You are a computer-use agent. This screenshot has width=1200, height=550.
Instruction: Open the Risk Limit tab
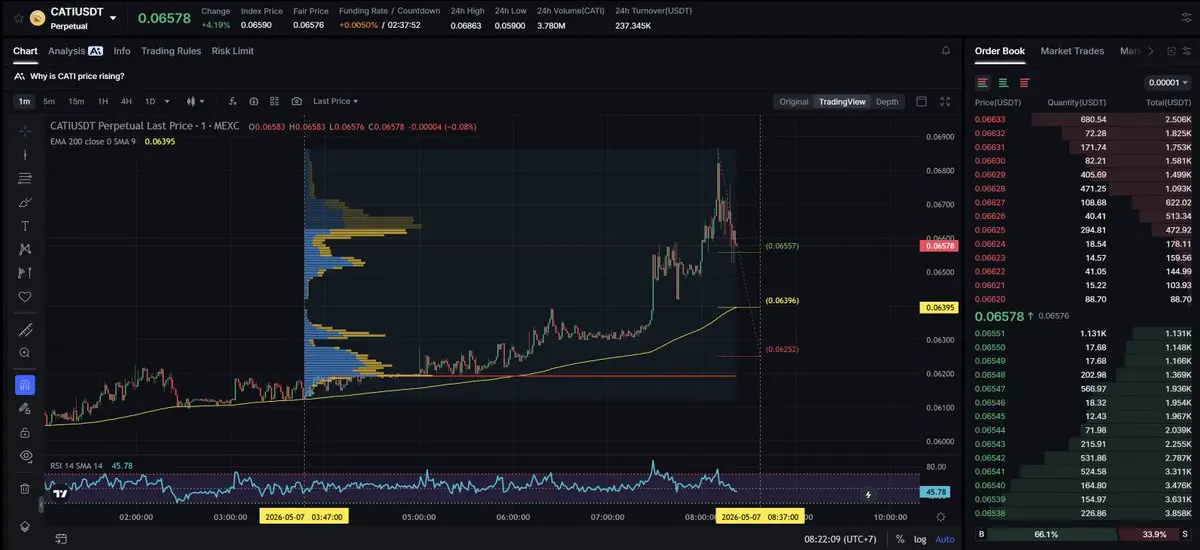point(233,51)
